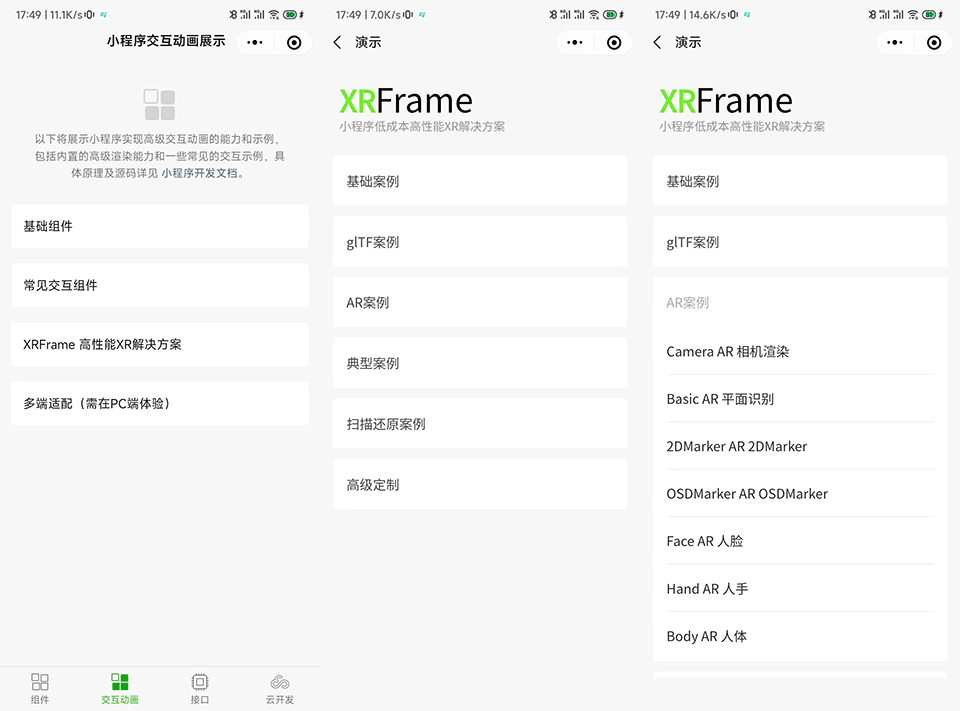Click the Wi-Fi status icon on the middle screen
This screenshot has height=711, width=960.
(x=594, y=15)
